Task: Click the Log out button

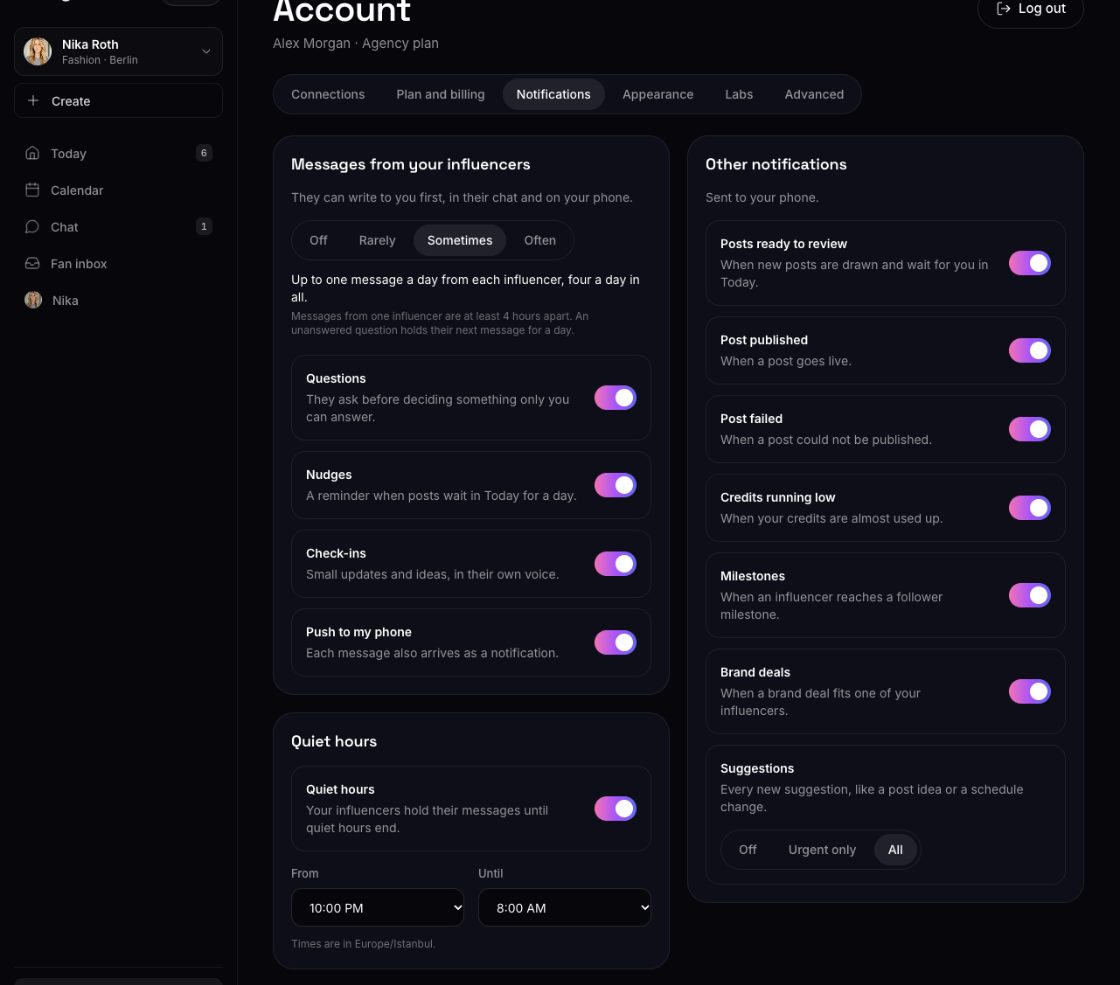Action: 1031,9
